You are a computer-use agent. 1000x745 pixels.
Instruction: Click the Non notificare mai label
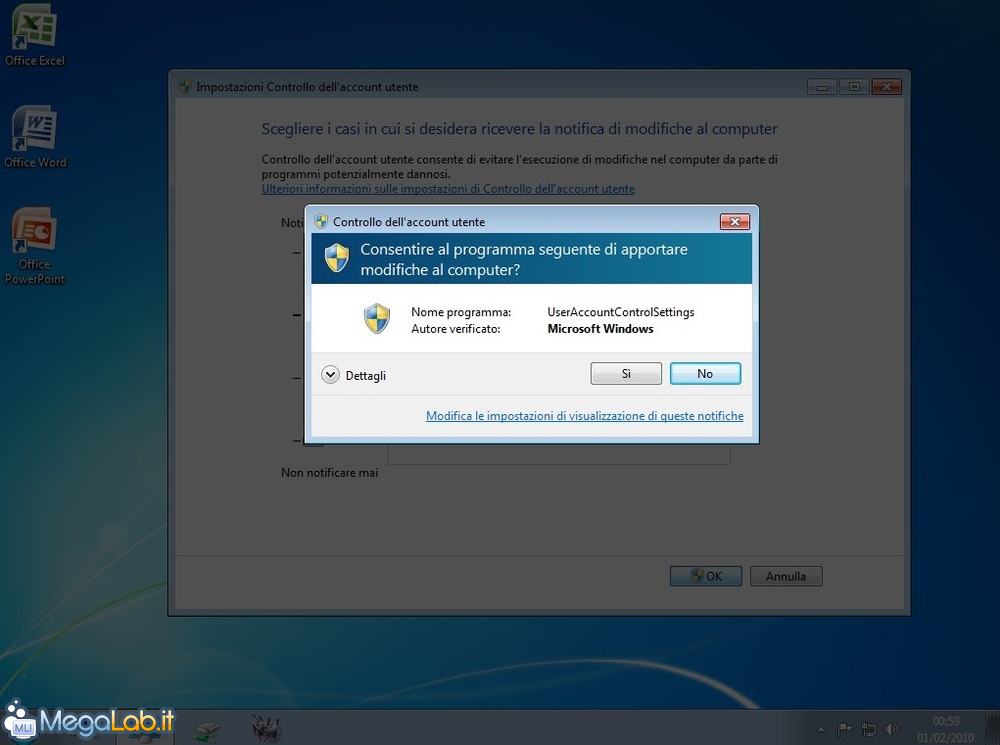point(329,473)
